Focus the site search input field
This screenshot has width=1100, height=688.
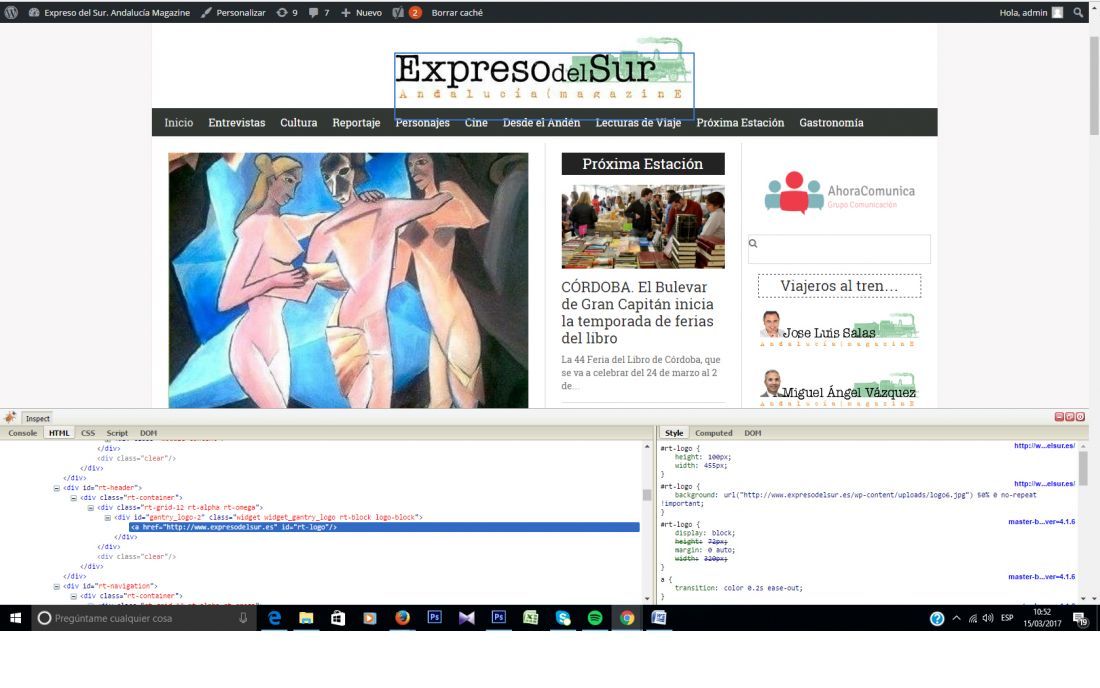839,248
